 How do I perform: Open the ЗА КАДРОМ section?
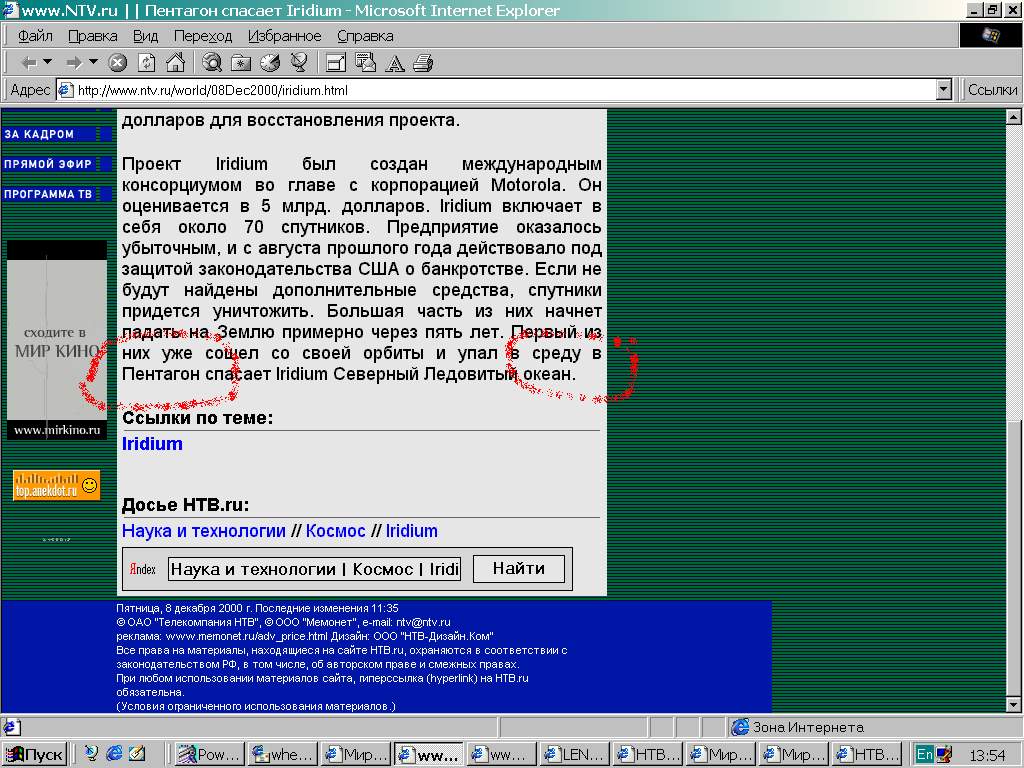(57, 134)
